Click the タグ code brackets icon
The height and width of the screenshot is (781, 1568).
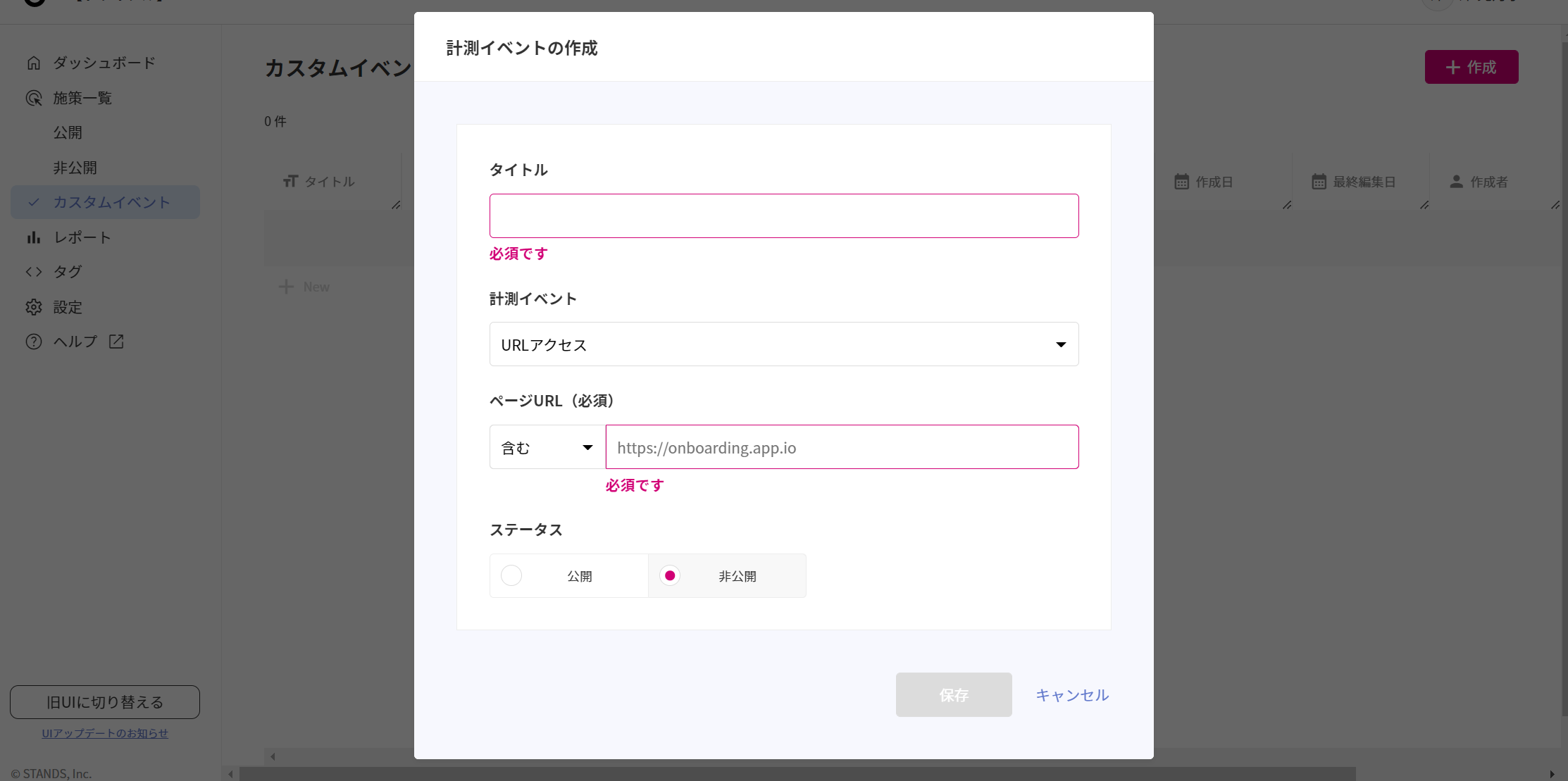(x=33, y=272)
